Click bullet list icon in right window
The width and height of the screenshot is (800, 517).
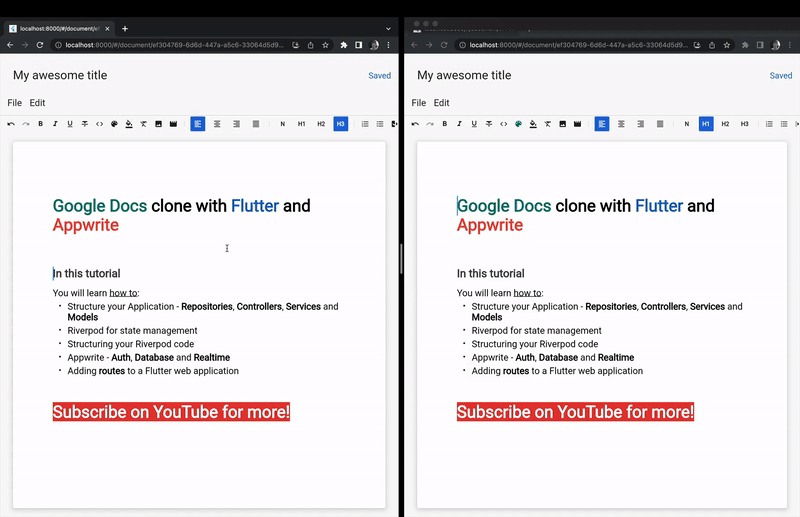pos(784,124)
